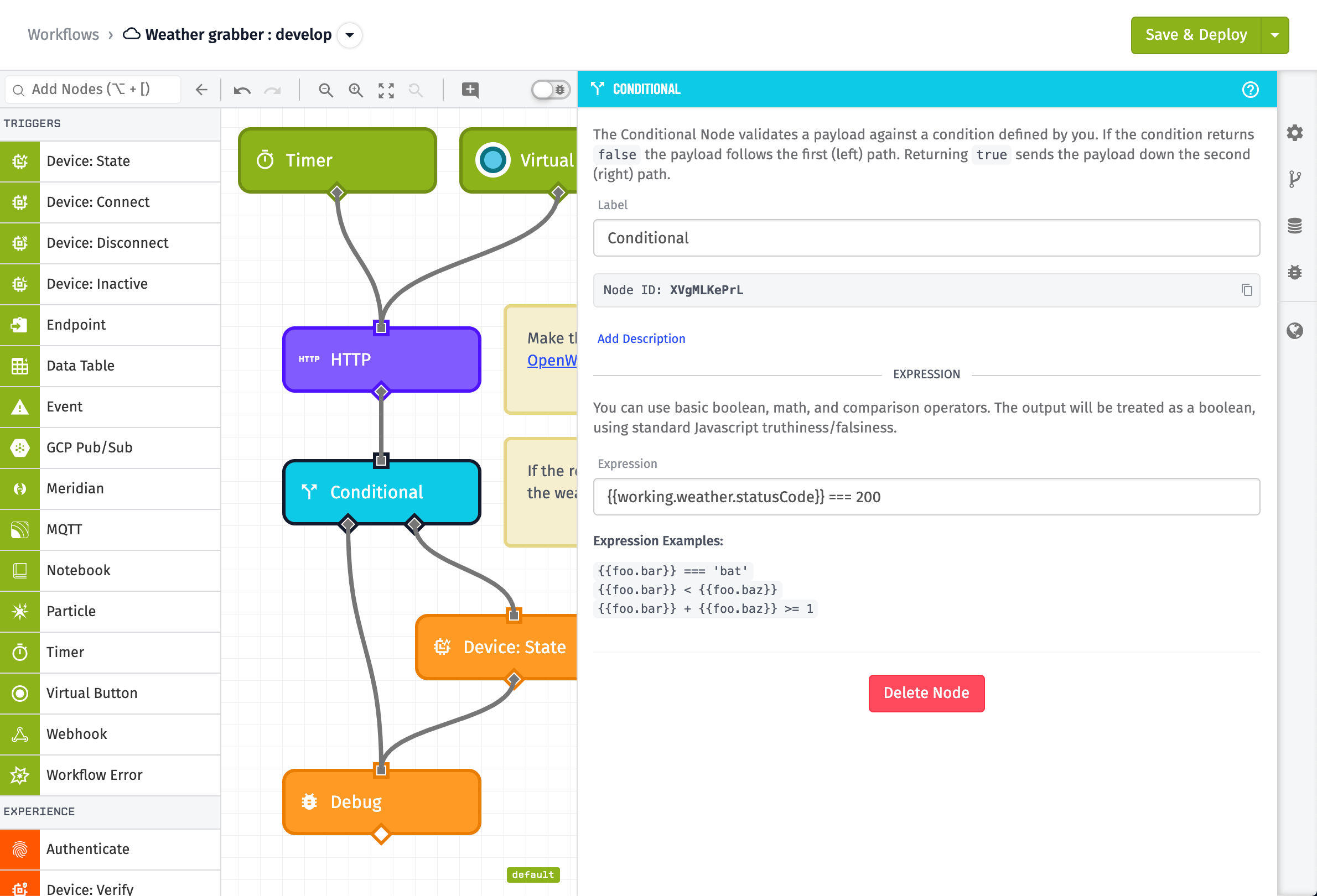Click the undo arrow in toolbar
This screenshot has height=896, width=1317.
242,90
